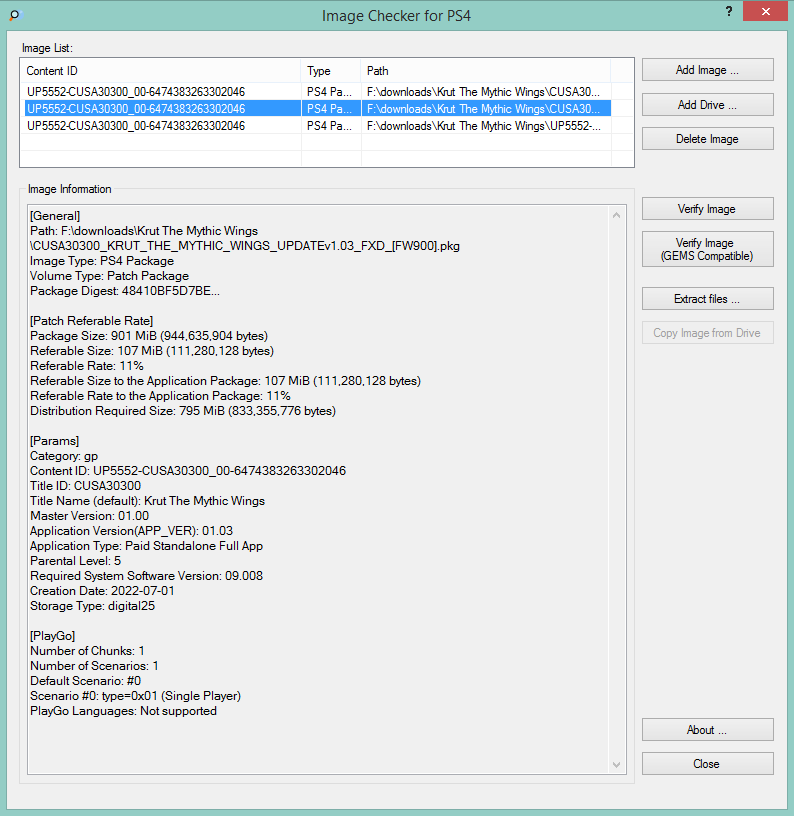The height and width of the screenshot is (816, 794).
Task: Click the Category: gp line
Action: point(64,456)
